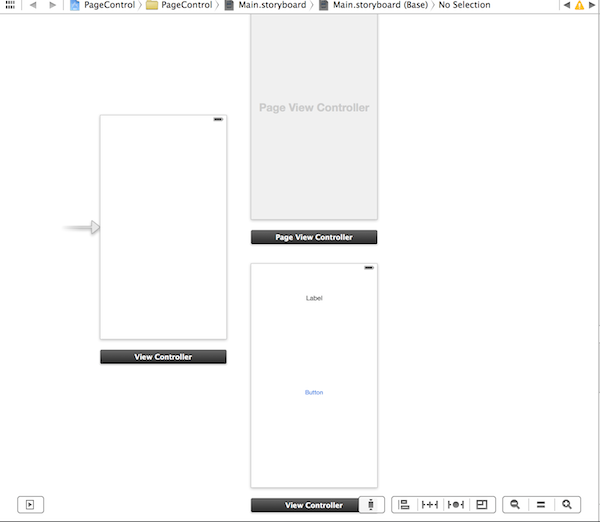Select the Page View Controller title bar

314,237
